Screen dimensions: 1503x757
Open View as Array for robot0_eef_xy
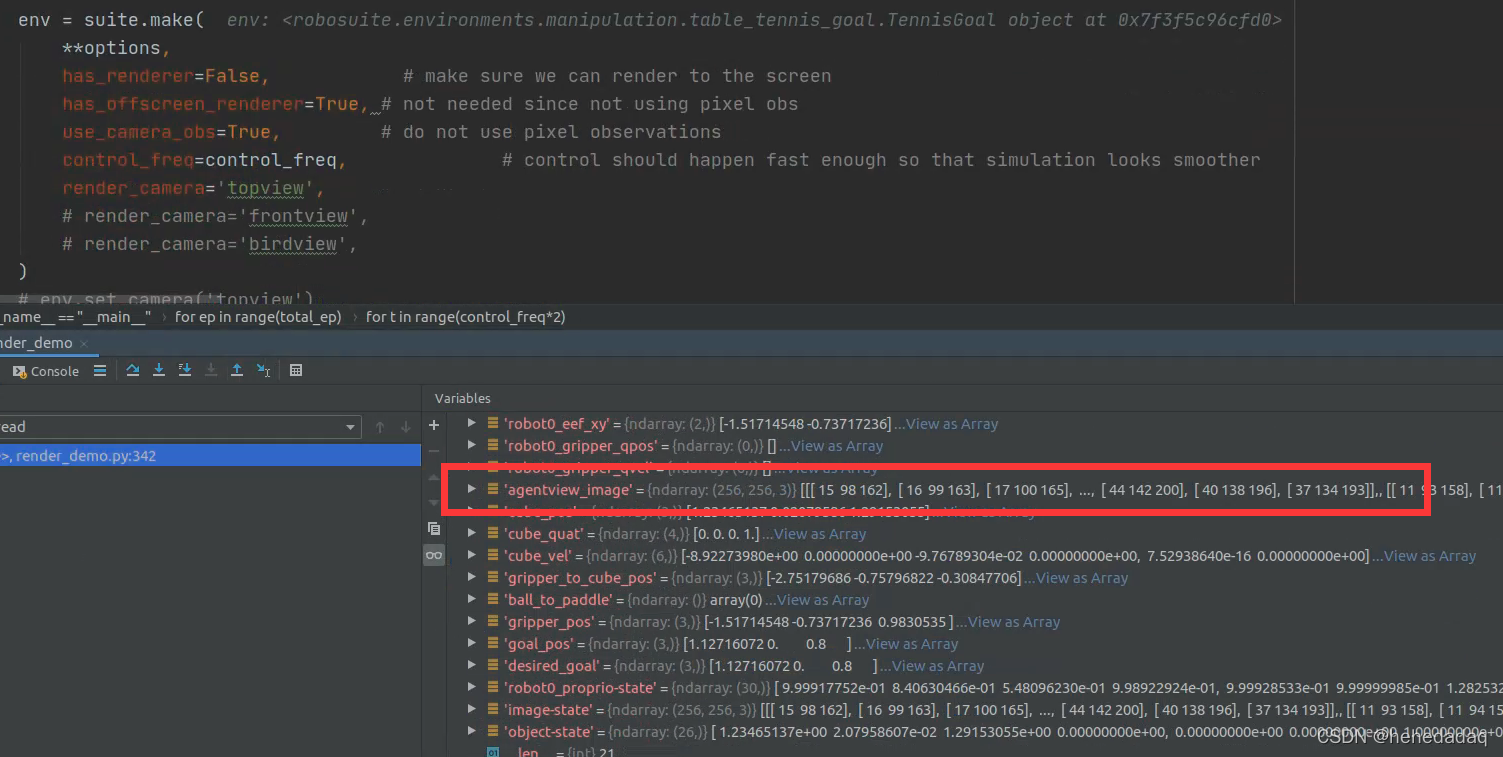click(x=951, y=424)
